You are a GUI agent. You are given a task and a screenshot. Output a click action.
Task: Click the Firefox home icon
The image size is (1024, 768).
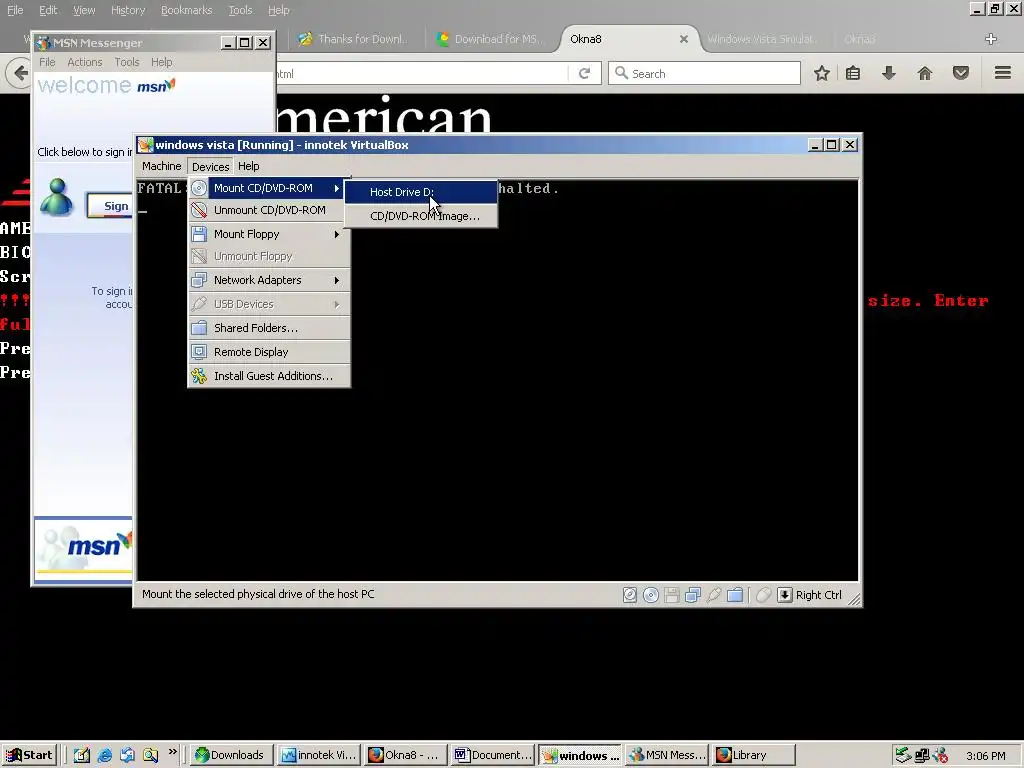click(925, 73)
